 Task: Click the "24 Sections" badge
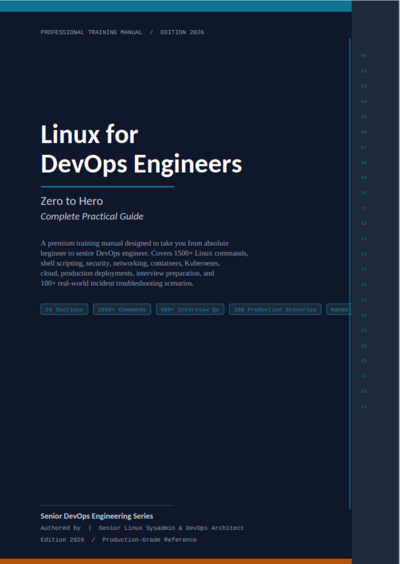(64, 309)
